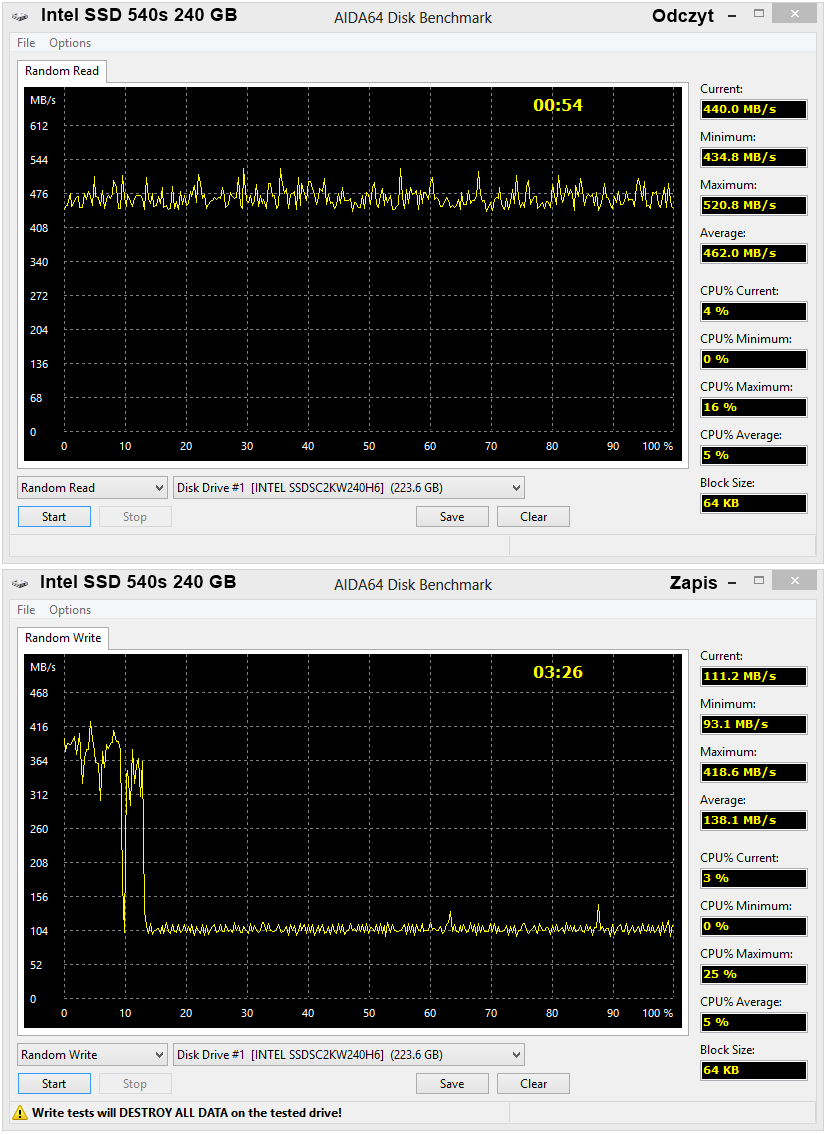
Task: Click the disk drive icon in the upper window title bar
Action: click(x=20, y=16)
